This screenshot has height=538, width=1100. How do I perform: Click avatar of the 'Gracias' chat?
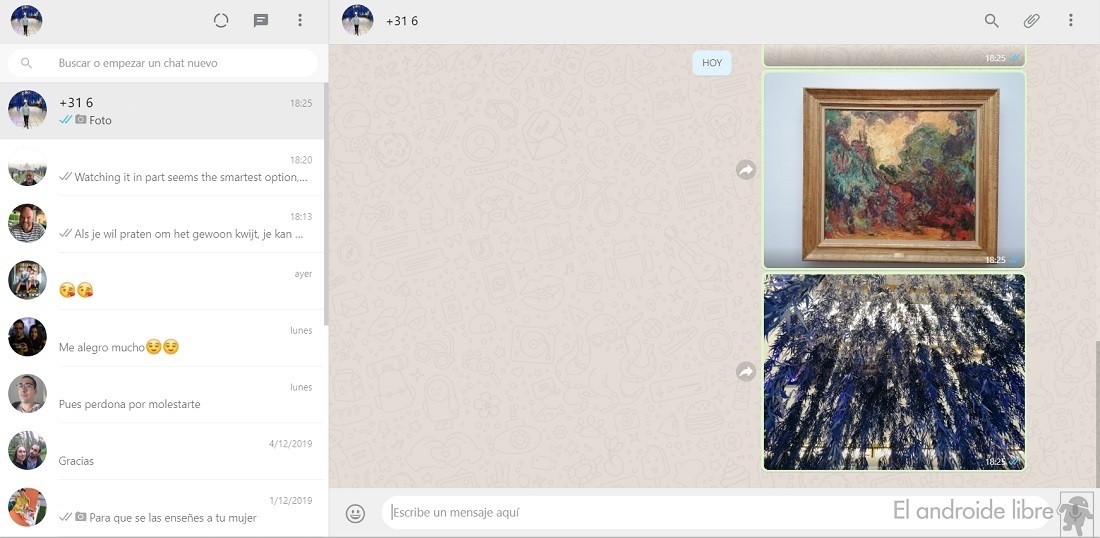27,451
